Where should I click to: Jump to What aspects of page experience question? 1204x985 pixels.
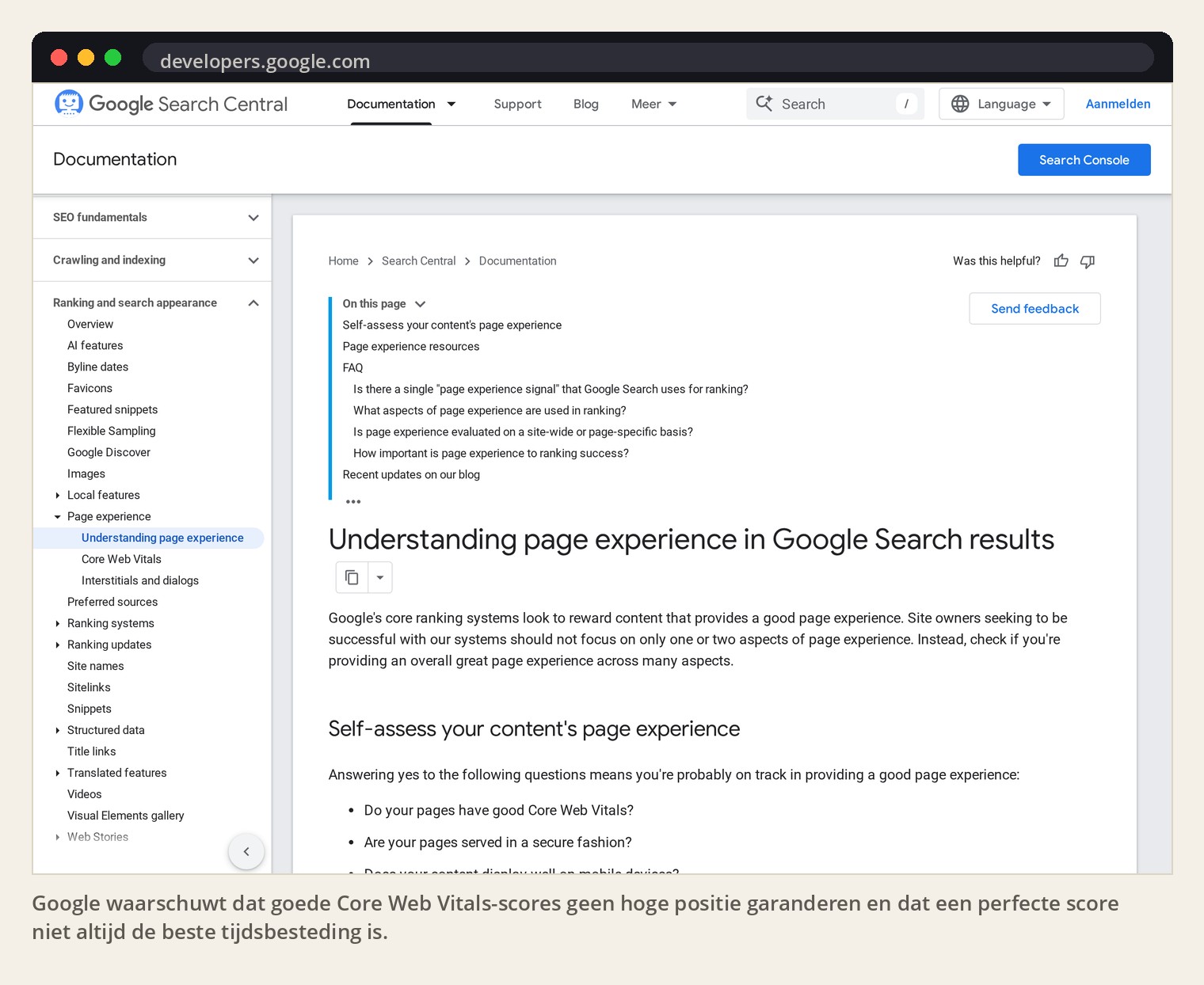point(490,410)
